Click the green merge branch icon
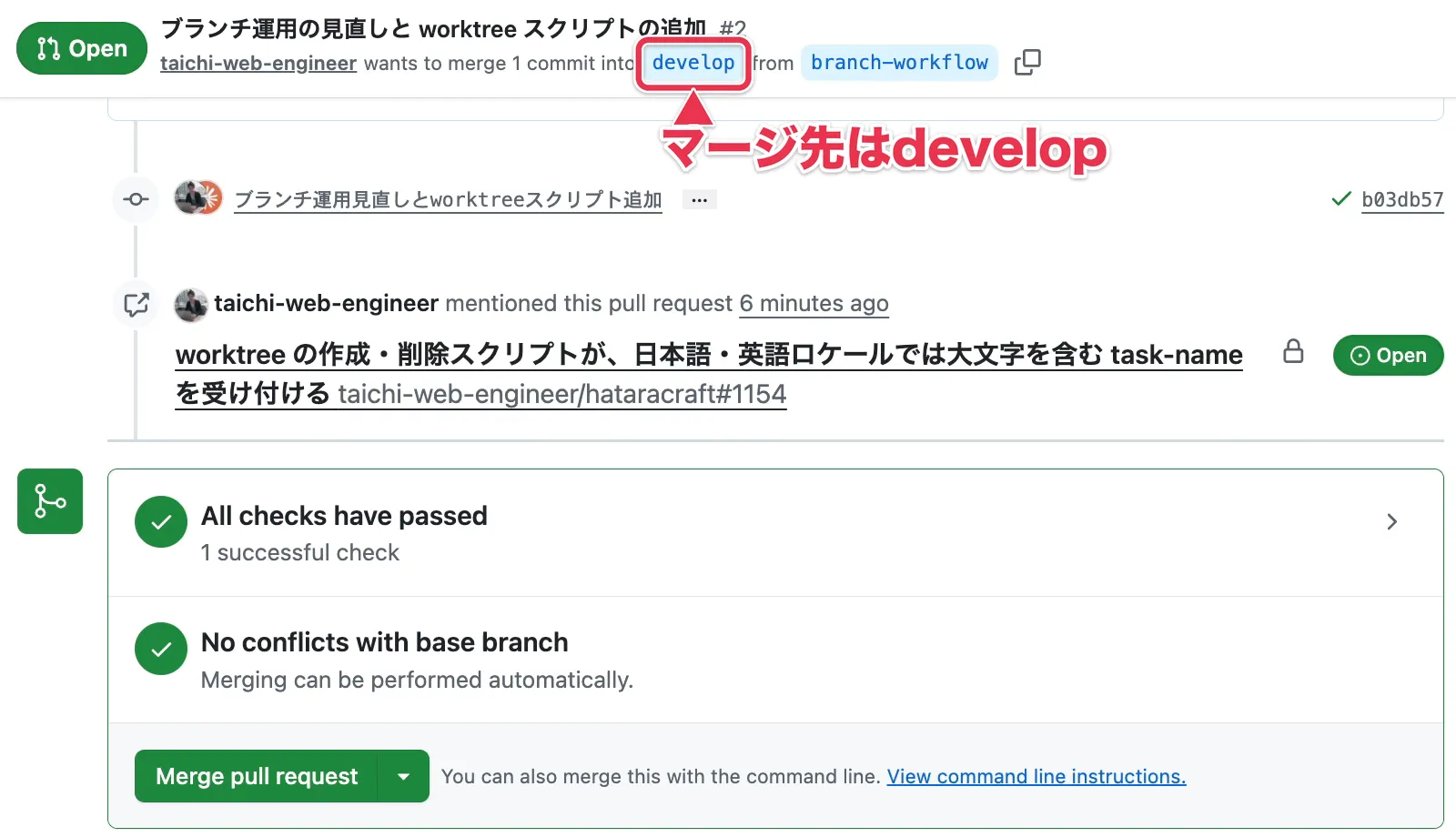 coord(50,501)
